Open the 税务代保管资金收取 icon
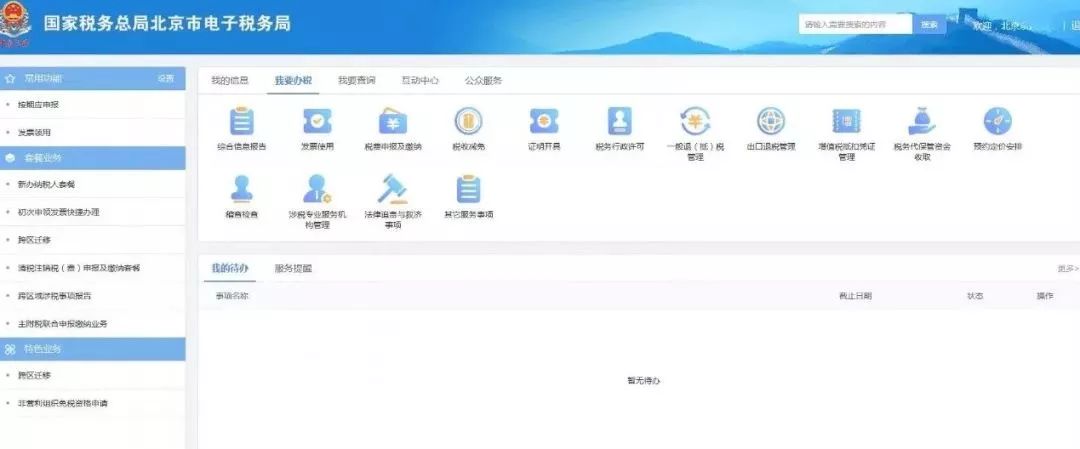 (x=922, y=121)
